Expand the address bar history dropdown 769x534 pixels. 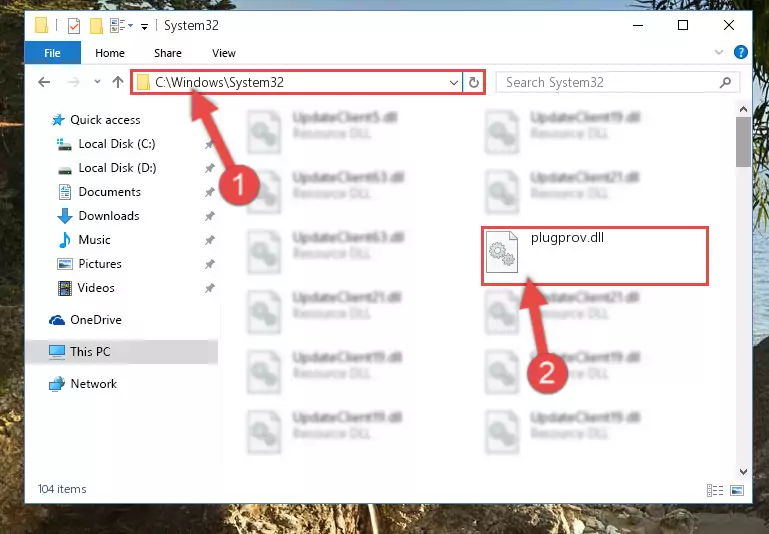tap(454, 82)
